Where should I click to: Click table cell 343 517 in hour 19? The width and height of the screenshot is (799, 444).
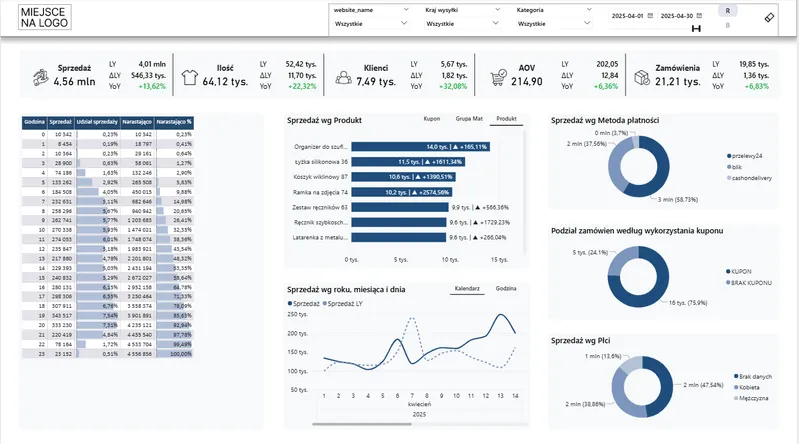click(63, 316)
